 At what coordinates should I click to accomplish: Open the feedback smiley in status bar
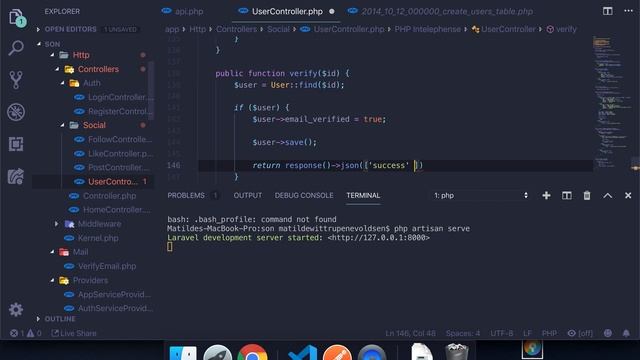click(608, 333)
